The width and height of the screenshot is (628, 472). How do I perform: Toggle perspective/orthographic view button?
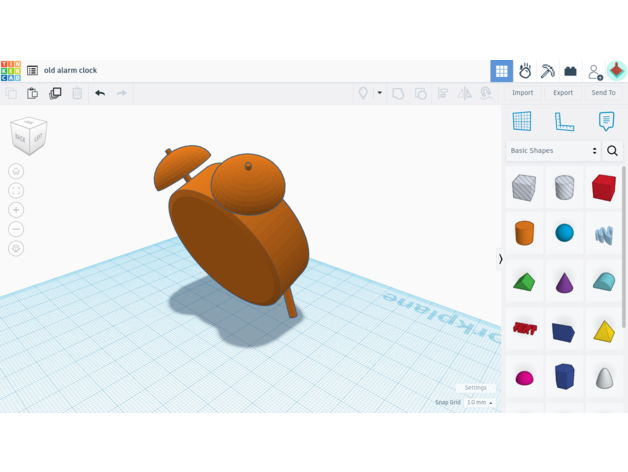pos(16,248)
